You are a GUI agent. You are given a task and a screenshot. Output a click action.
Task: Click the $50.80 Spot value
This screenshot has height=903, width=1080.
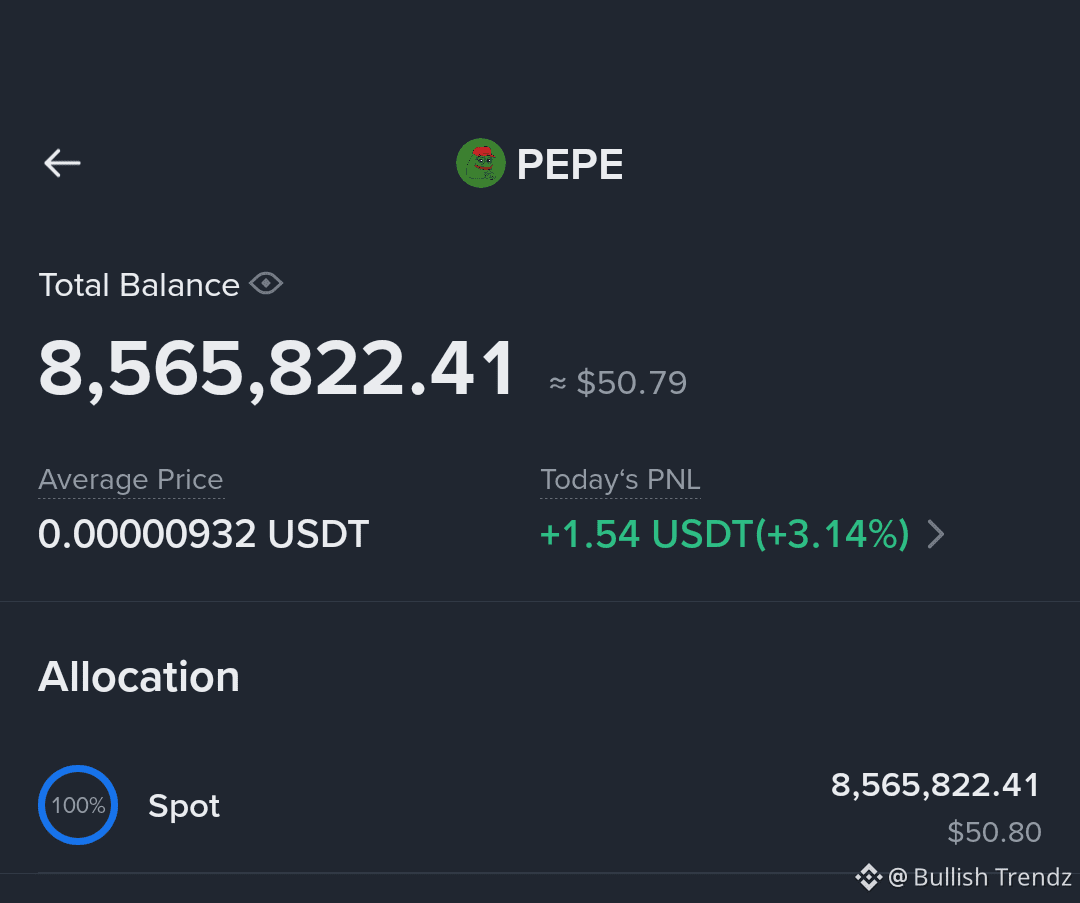tap(994, 832)
